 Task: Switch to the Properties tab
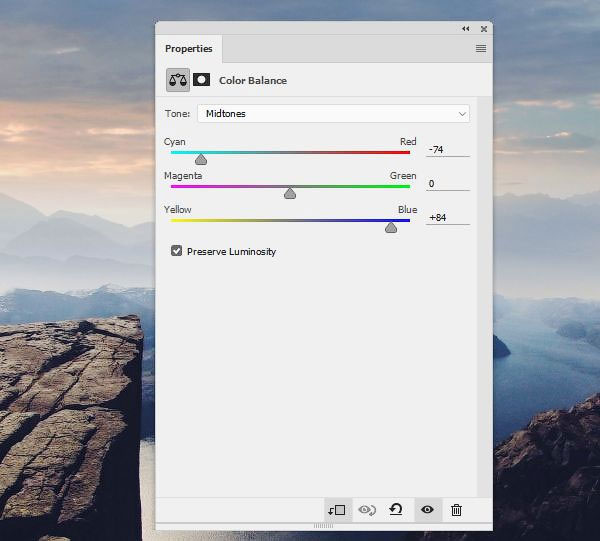189,49
